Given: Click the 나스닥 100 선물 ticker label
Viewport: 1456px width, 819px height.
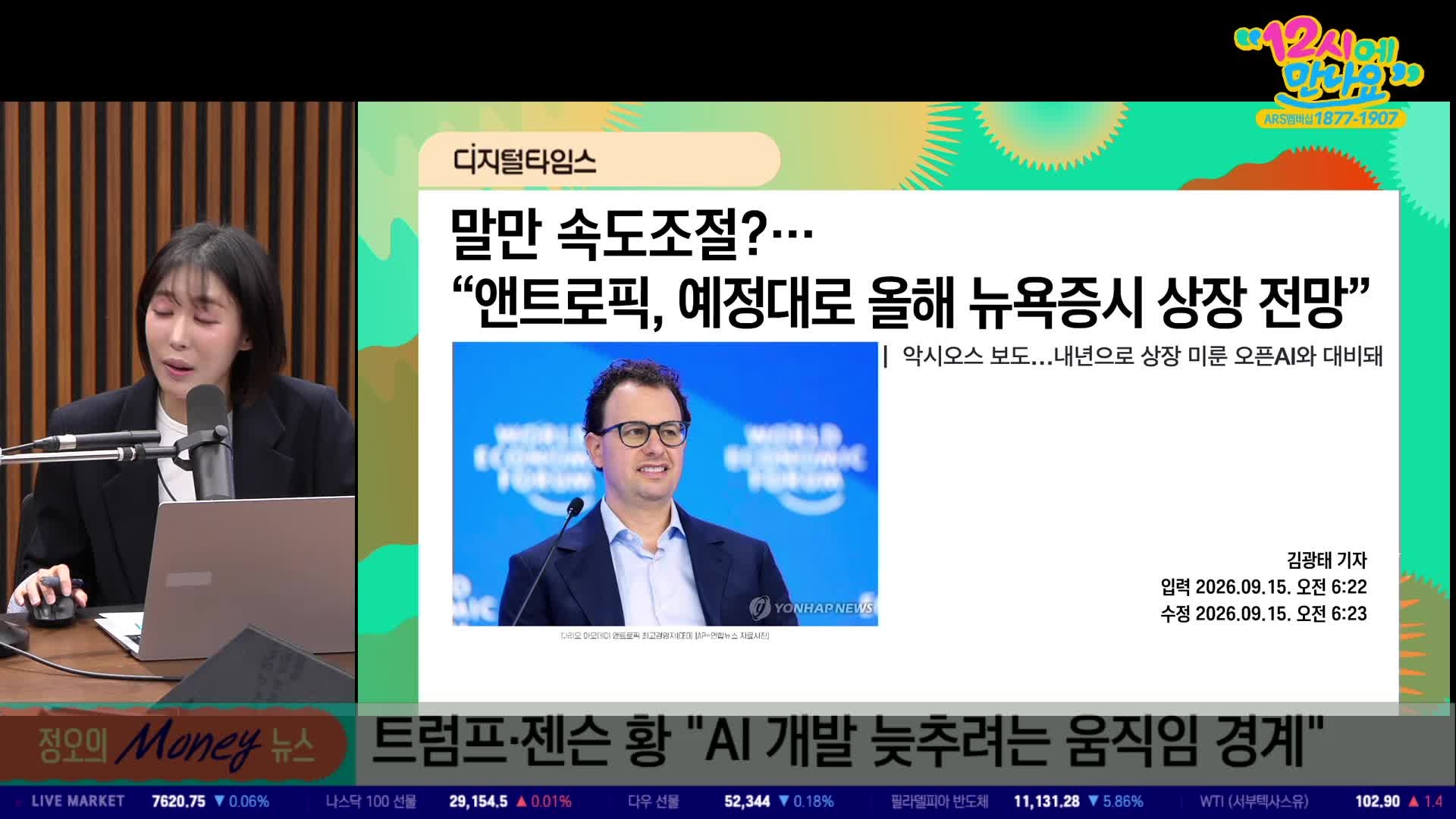Looking at the screenshot, I should (371, 802).
